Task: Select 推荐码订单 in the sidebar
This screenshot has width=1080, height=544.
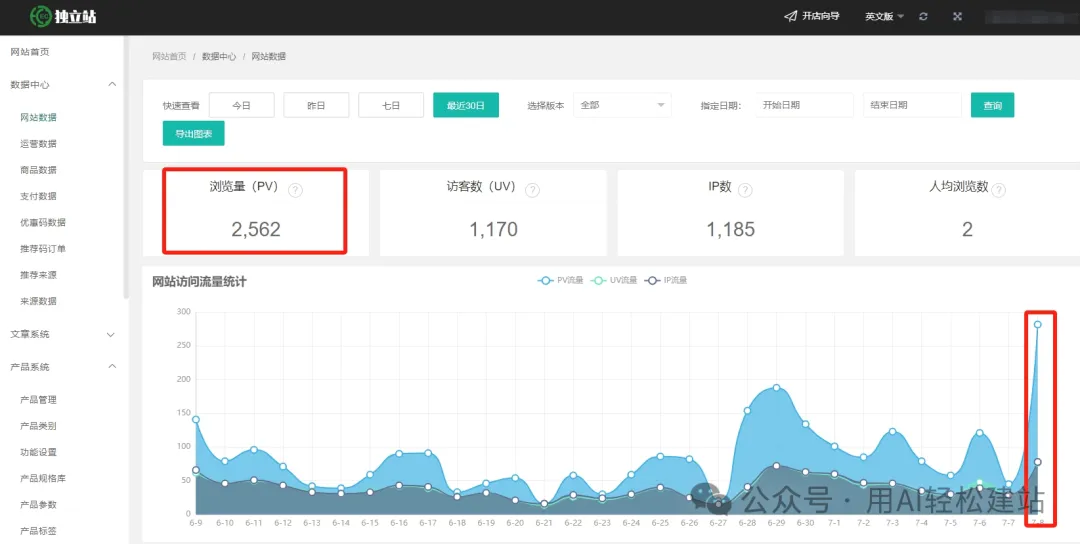Action: pos(43,249)
